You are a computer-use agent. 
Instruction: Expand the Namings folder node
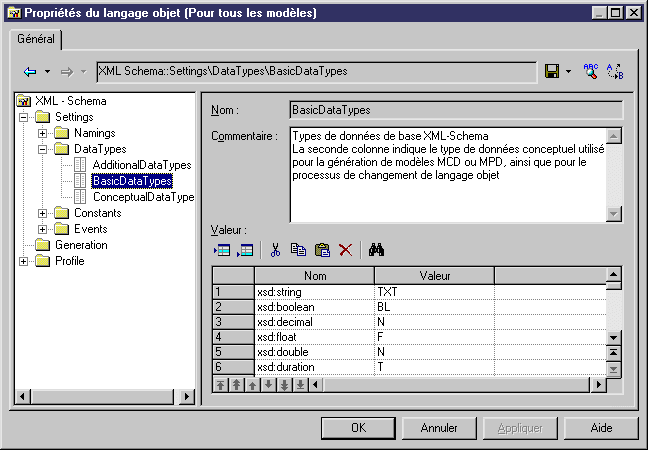click(42, 133)
